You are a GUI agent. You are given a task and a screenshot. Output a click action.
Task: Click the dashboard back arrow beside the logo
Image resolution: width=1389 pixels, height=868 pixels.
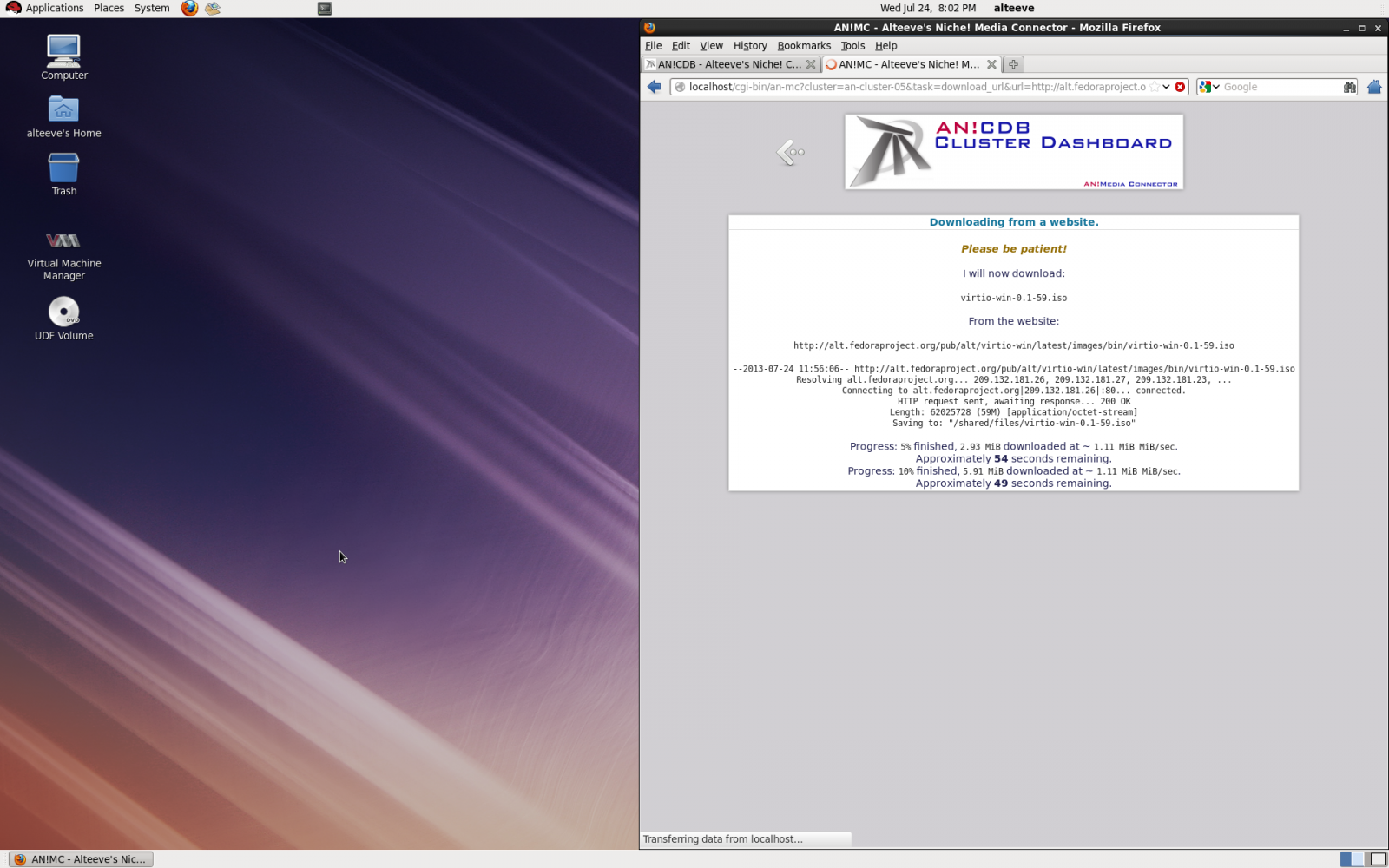pos(790,153)
